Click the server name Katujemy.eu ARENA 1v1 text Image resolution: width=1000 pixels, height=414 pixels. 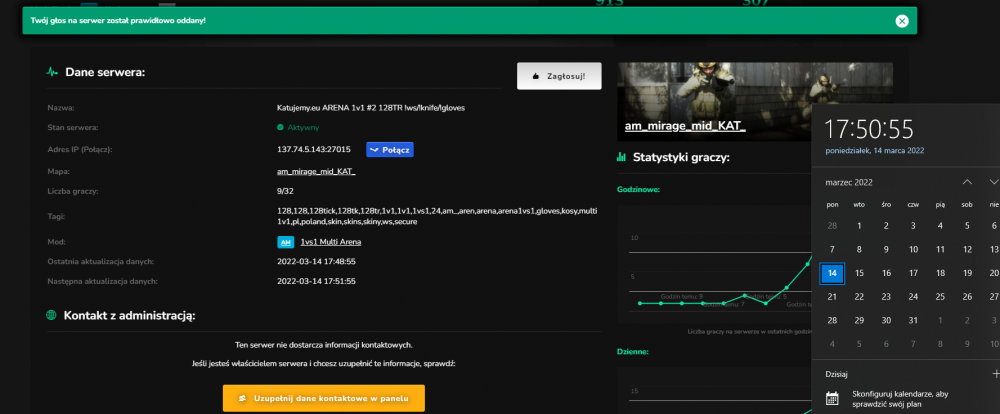pyautogui.click(x=371, y=108)
